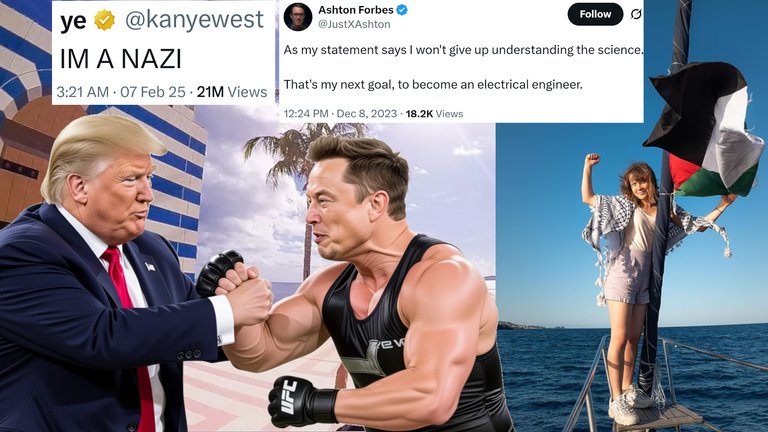Click the Follow button on the tweet
This screenshot has height=432, width=768.
click(595, 14)
